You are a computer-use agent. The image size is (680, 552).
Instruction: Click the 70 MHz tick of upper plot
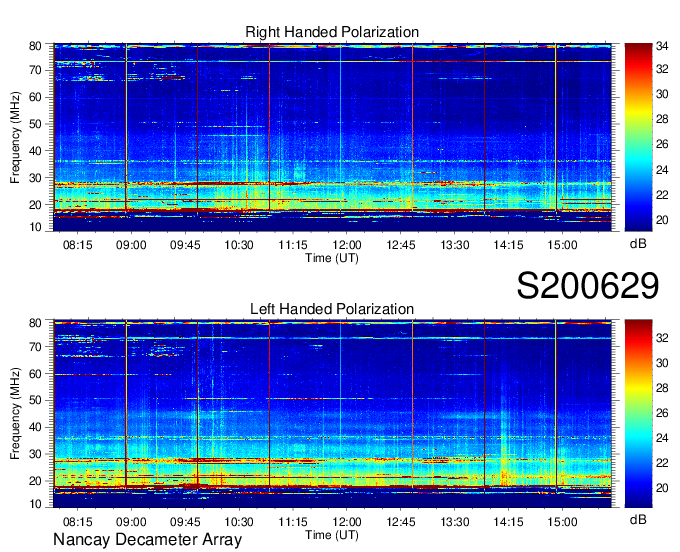(35, 70)
